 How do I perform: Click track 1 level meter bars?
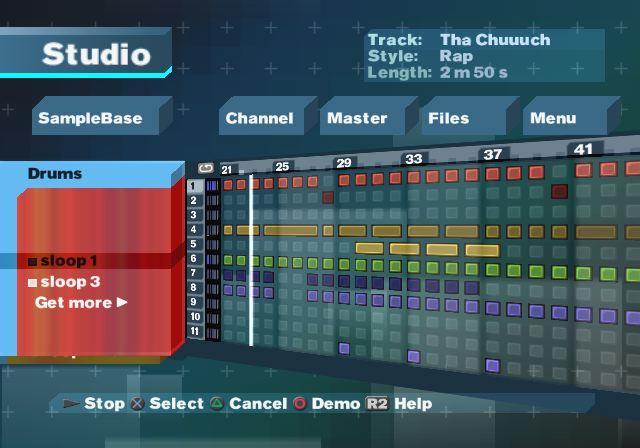pyautogui.click(x=212, y=186)
